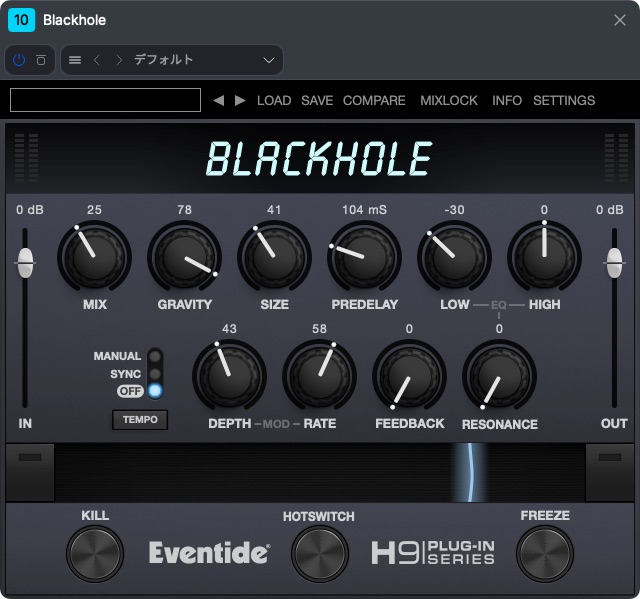Open the LOAD preset menu
This screenshot has height=599, width=640.
point(274,100)
